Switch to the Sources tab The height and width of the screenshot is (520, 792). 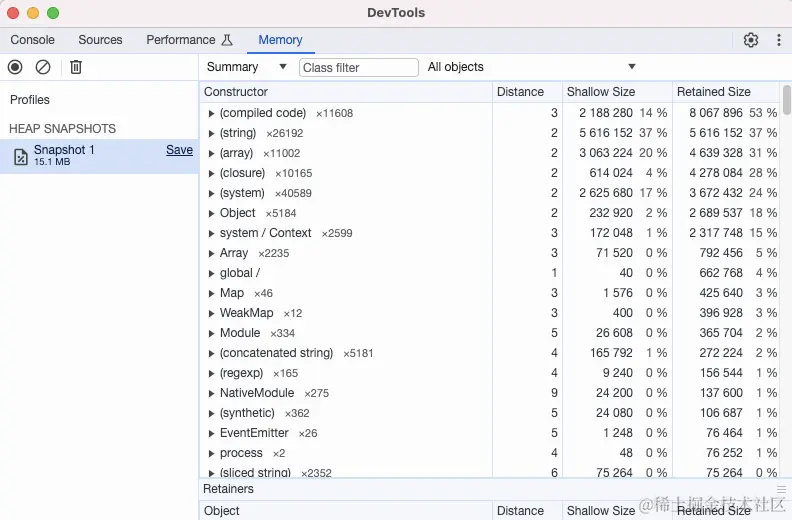coord(100,40)
